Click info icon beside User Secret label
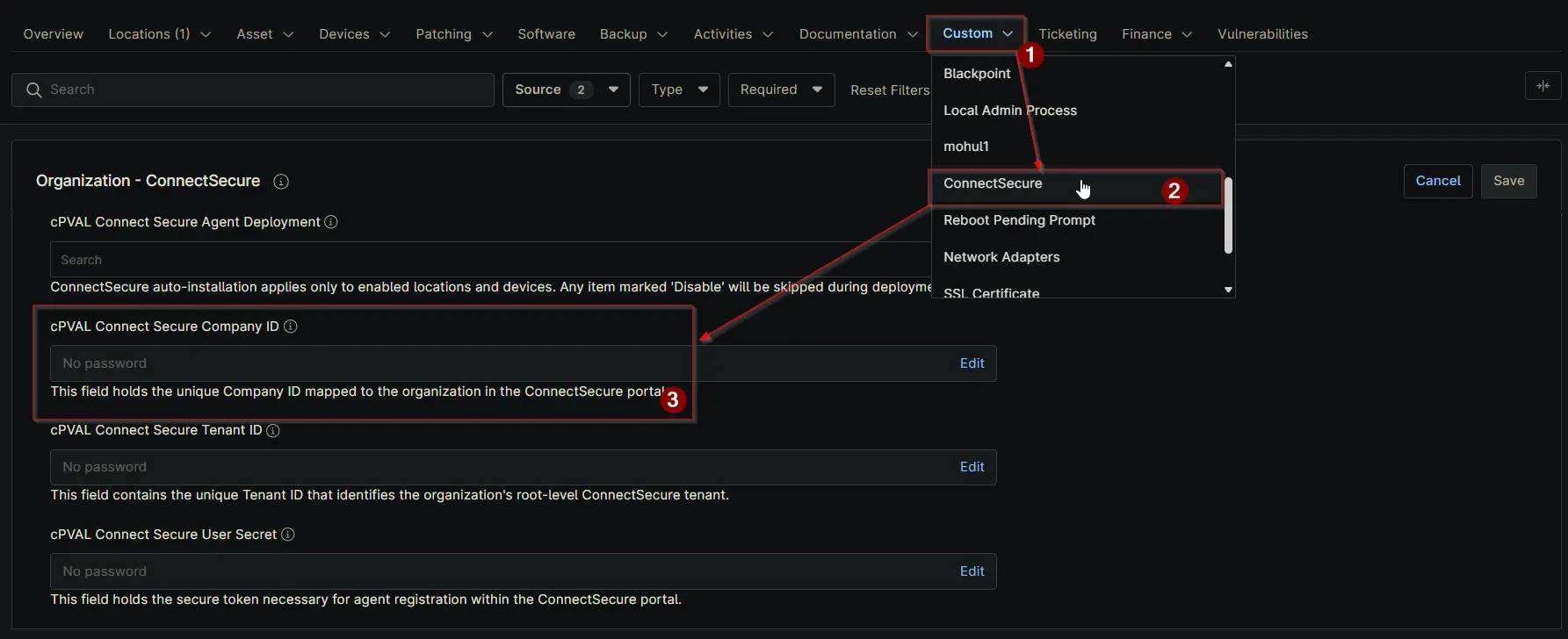The width and height of the screenshot is (1568, 639). tap(288, 535)
